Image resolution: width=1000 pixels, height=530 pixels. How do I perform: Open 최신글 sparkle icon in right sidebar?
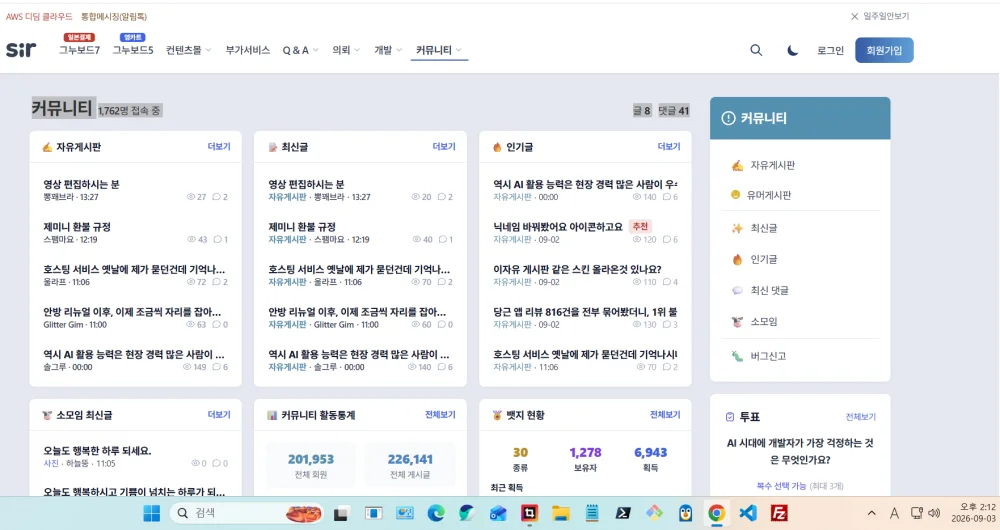click(x=737, y=228)
